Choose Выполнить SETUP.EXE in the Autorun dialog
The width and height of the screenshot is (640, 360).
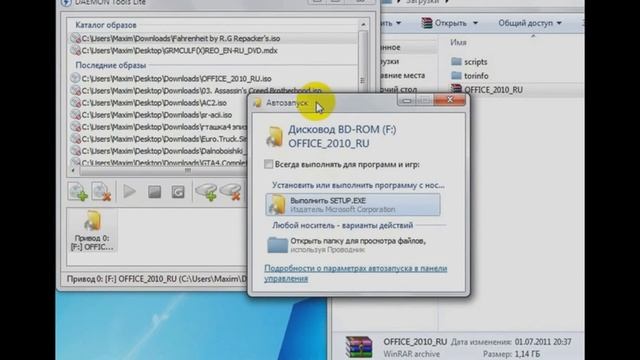[x=353, y=204]
